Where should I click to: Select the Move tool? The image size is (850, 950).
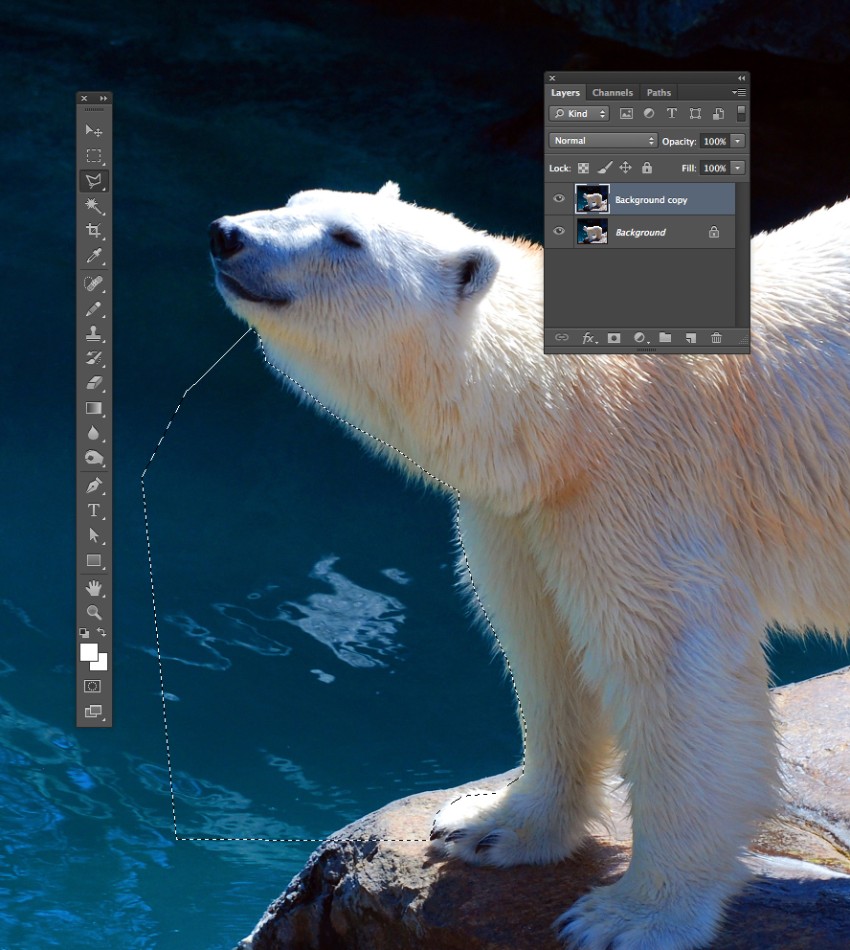[x=93, y=131]
